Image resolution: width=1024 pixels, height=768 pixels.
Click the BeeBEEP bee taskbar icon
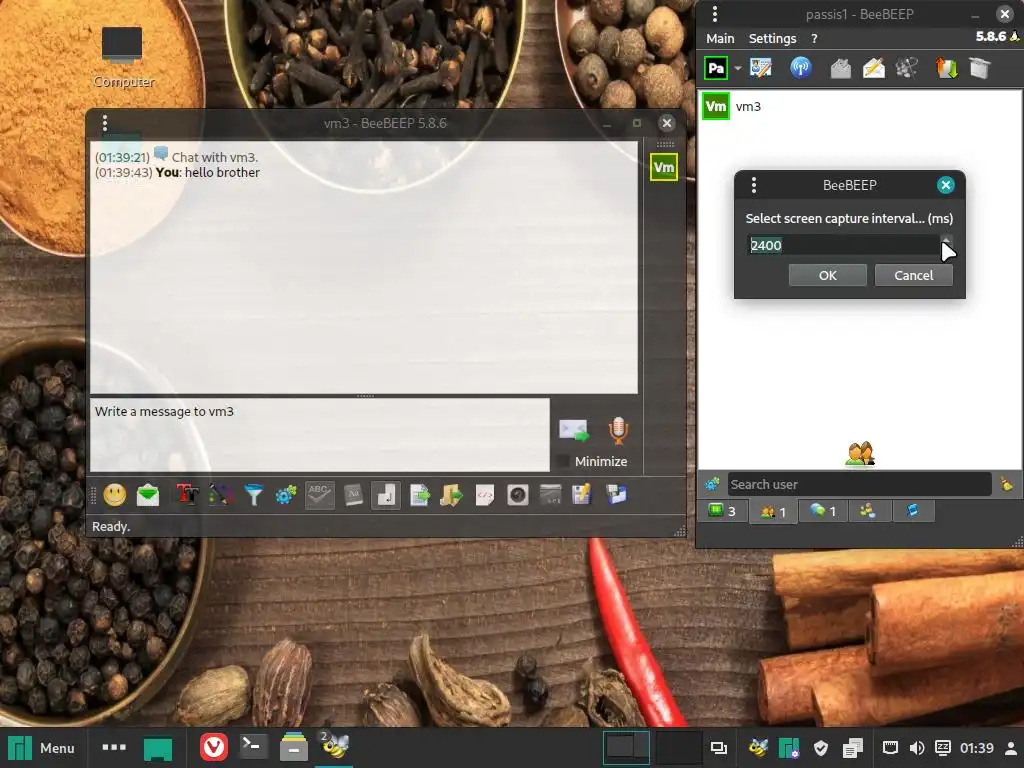click(334, 746)
